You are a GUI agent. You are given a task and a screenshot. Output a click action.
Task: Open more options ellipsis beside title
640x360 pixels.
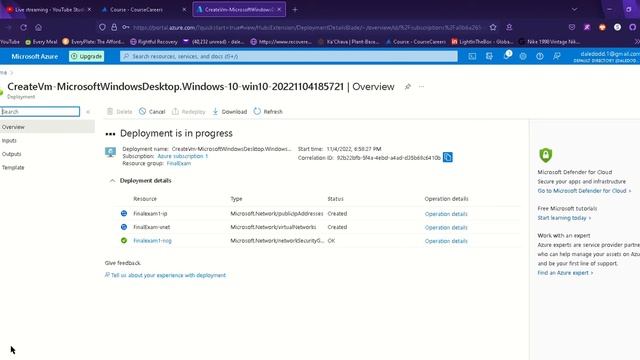click(421, 87)
